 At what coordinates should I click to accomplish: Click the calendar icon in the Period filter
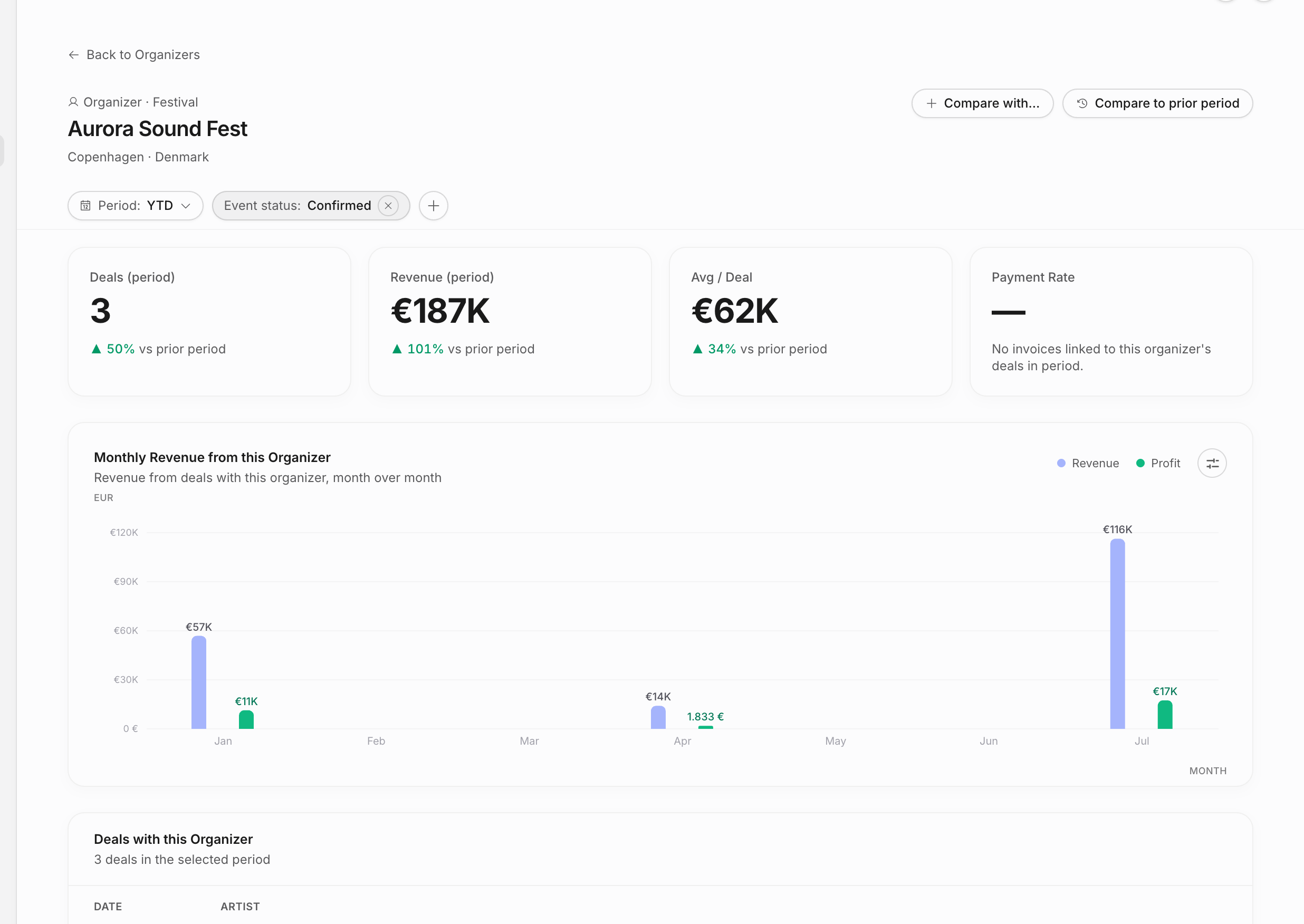click(85, 205)
